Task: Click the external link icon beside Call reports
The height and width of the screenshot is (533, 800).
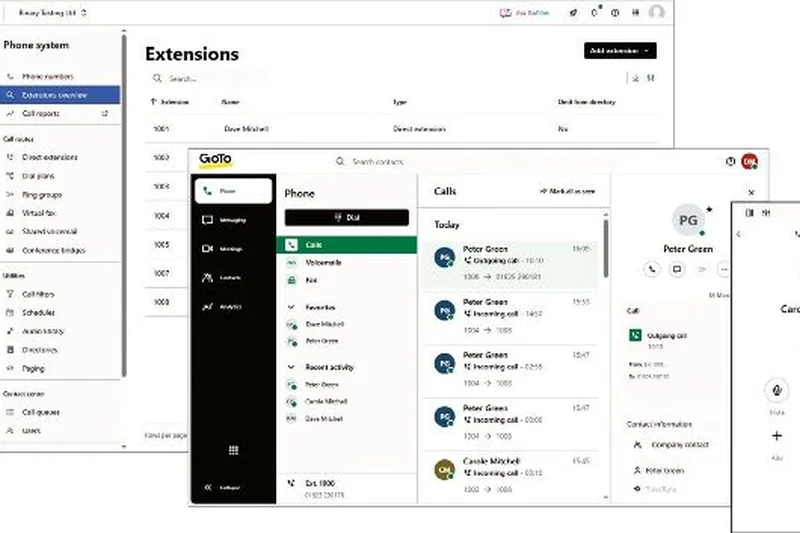Action: tap(105, 113)
